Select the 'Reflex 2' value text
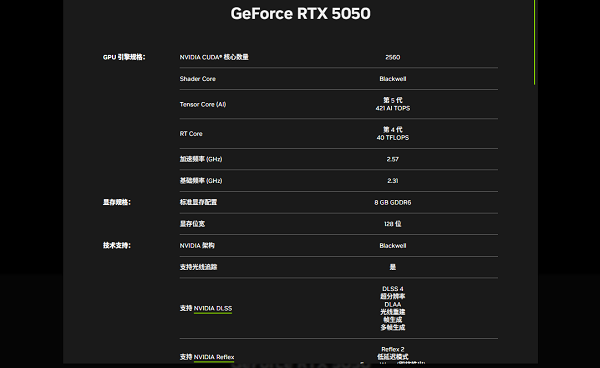This screenshot has width=600, height=368. (x=393, y=349)
